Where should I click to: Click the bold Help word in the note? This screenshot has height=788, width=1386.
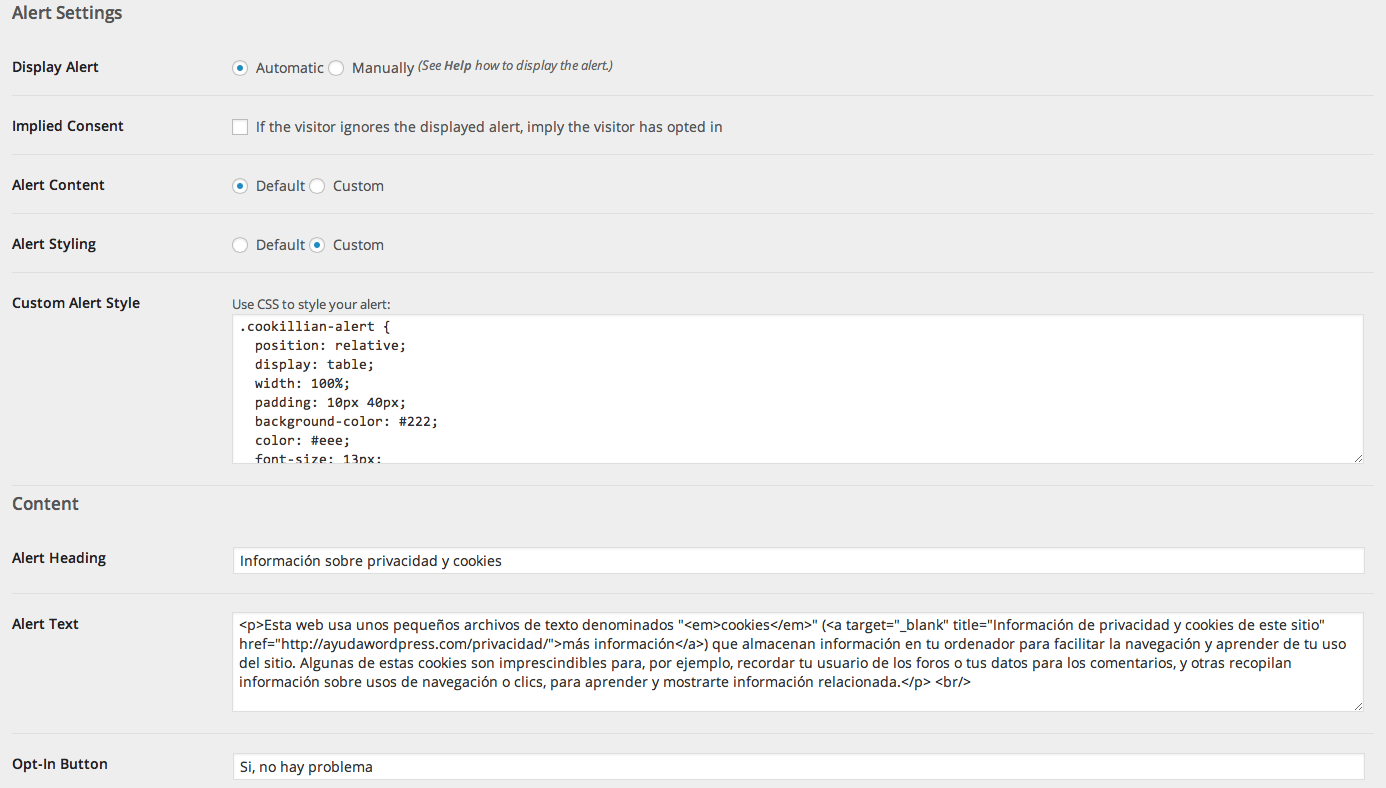point(458,66)
